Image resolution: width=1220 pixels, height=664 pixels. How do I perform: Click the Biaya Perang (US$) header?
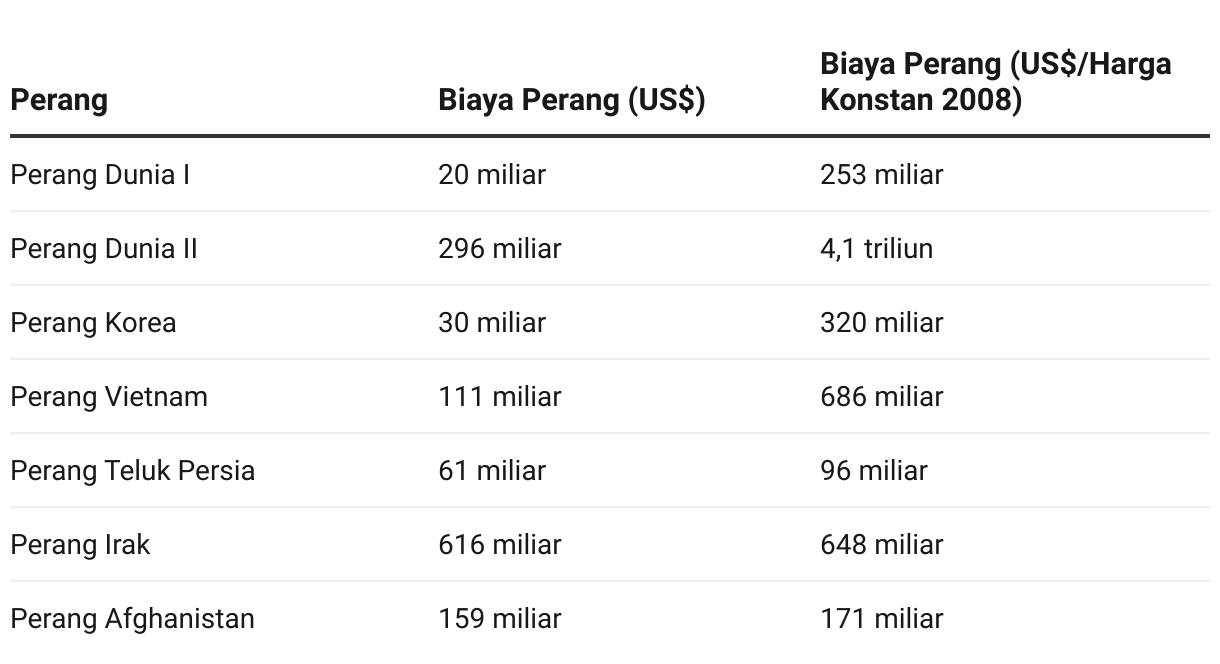click(572, 101)
